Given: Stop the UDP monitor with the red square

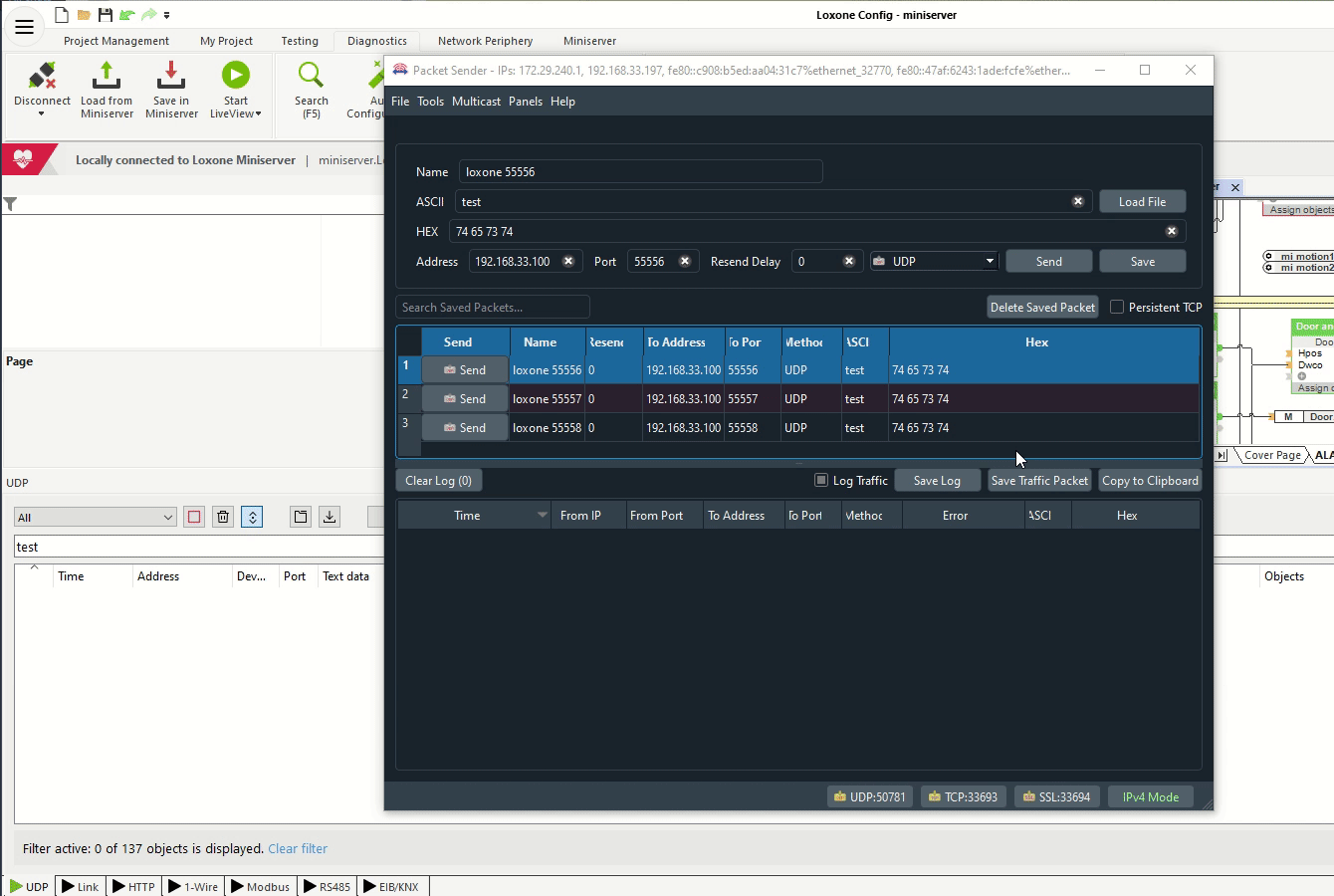Looking at the screenshot, I should tap(194, 517).
